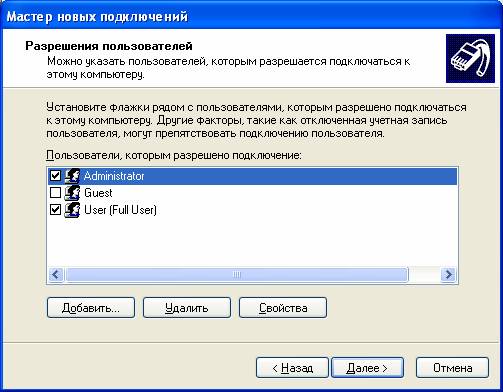Select the Administrator entry text
Viewport: 503px width, 392px height.
(114, 176)
